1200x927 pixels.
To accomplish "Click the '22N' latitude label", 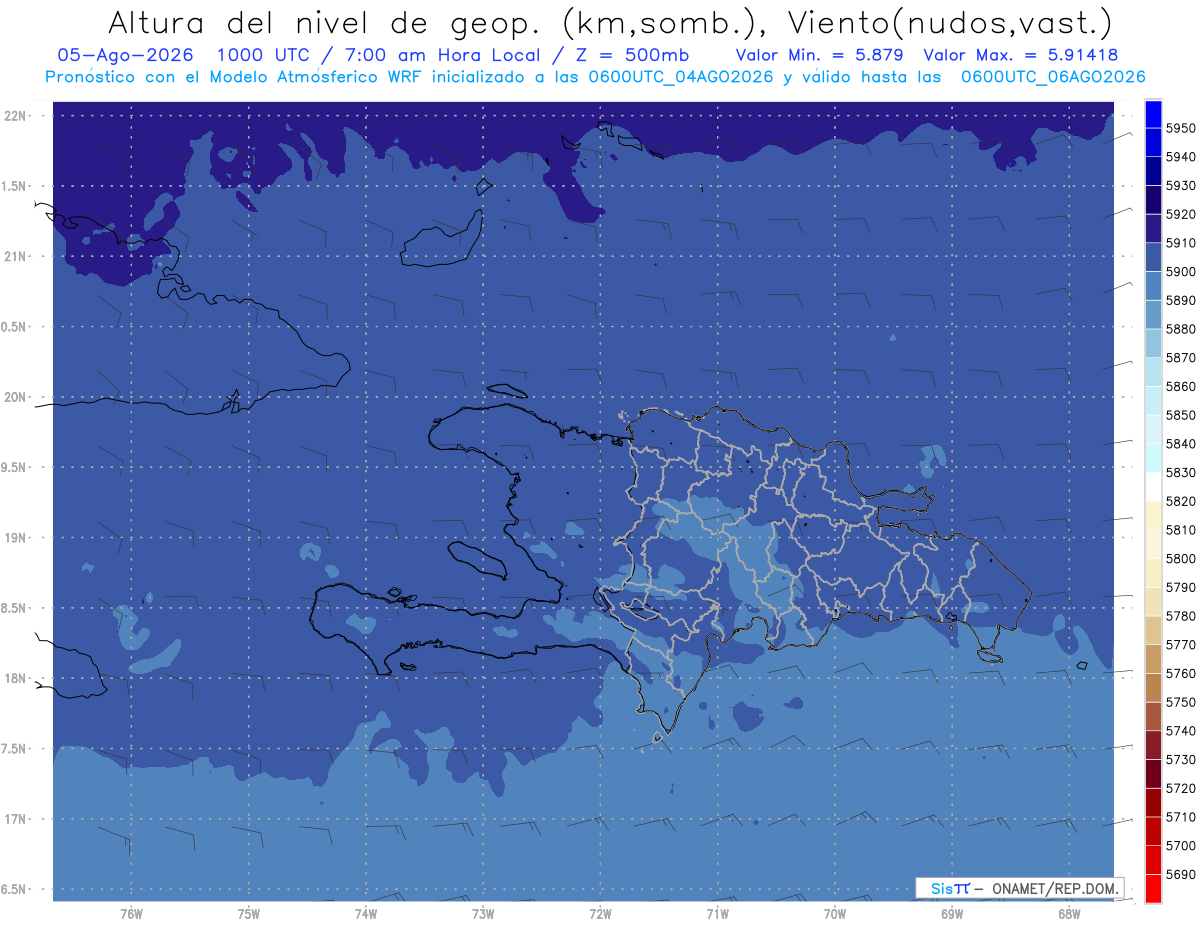I will coord(17,116).
